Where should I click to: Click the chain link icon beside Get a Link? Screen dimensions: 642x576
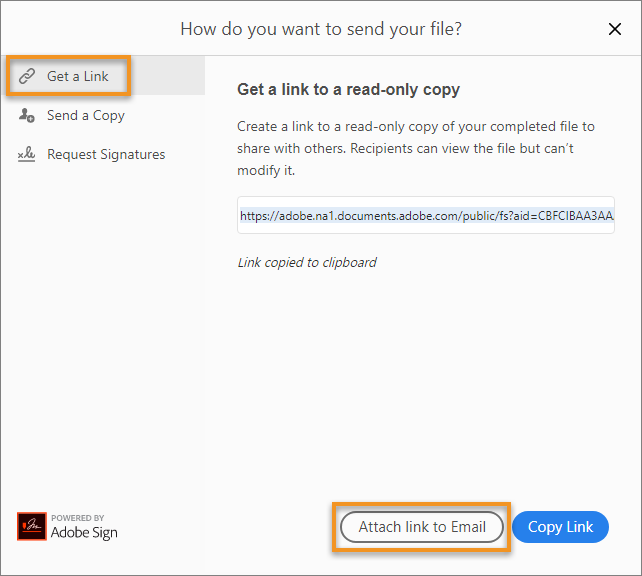[x=27, y=77]
